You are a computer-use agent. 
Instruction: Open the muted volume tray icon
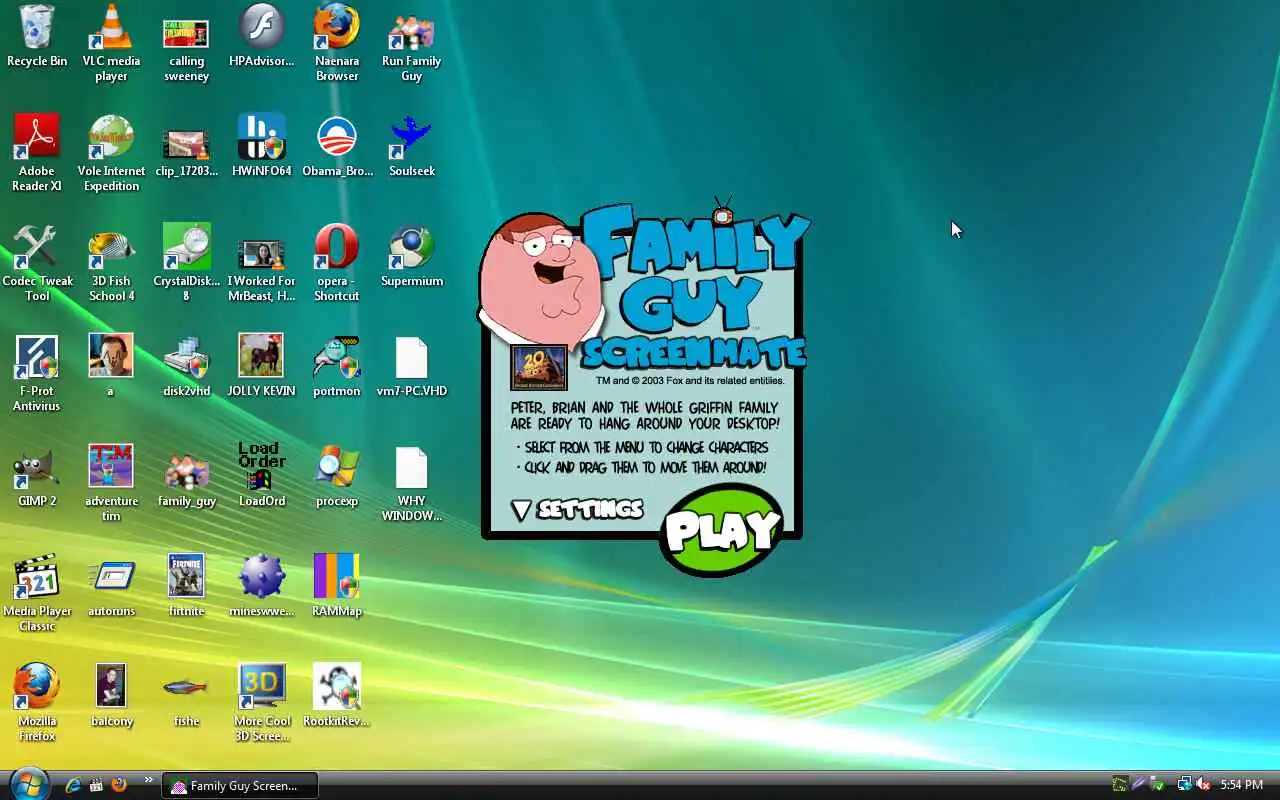coord(1203,785)
